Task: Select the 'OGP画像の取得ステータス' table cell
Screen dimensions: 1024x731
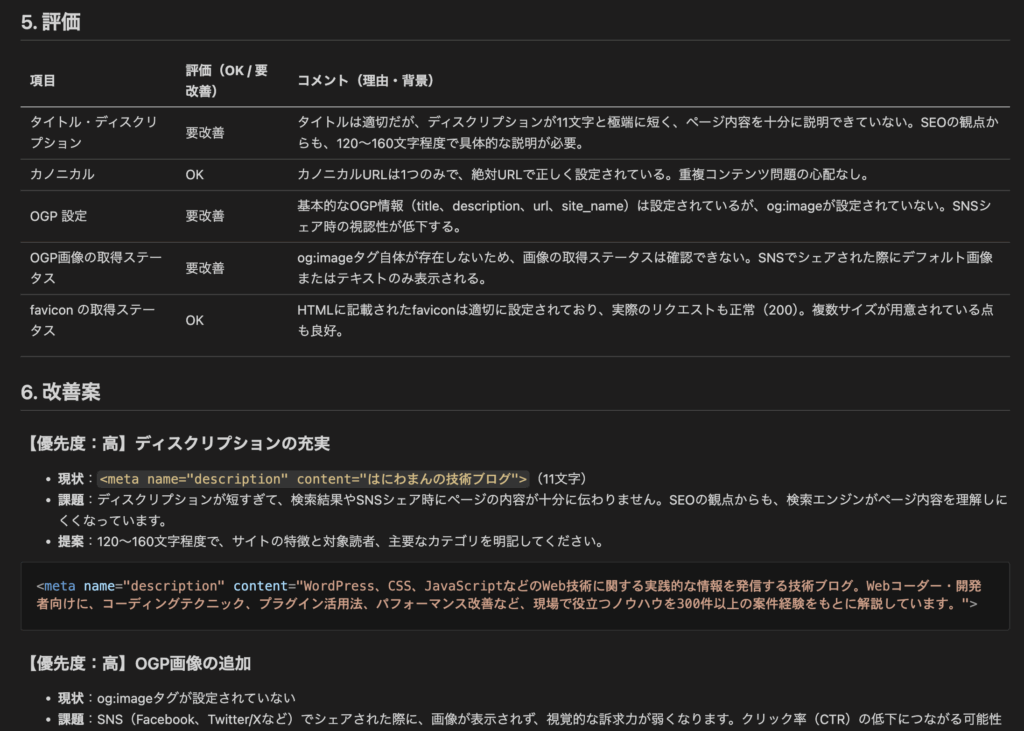Action: coord(94,268)
